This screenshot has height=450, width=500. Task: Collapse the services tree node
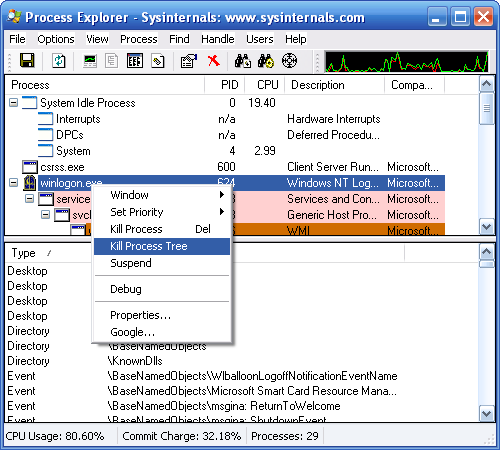(29, 199)
